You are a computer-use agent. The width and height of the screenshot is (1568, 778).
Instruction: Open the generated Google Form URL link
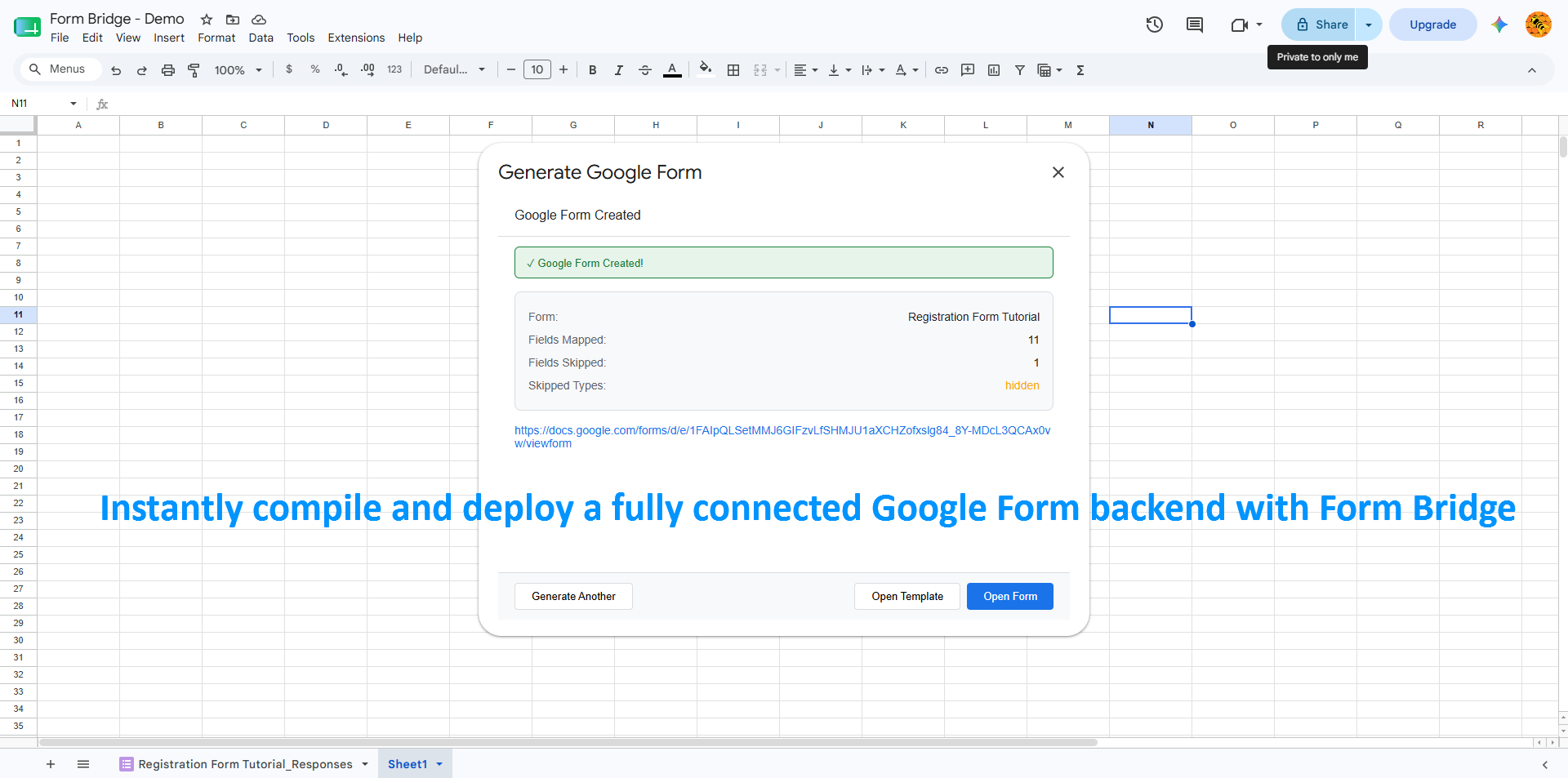(782, 437)
